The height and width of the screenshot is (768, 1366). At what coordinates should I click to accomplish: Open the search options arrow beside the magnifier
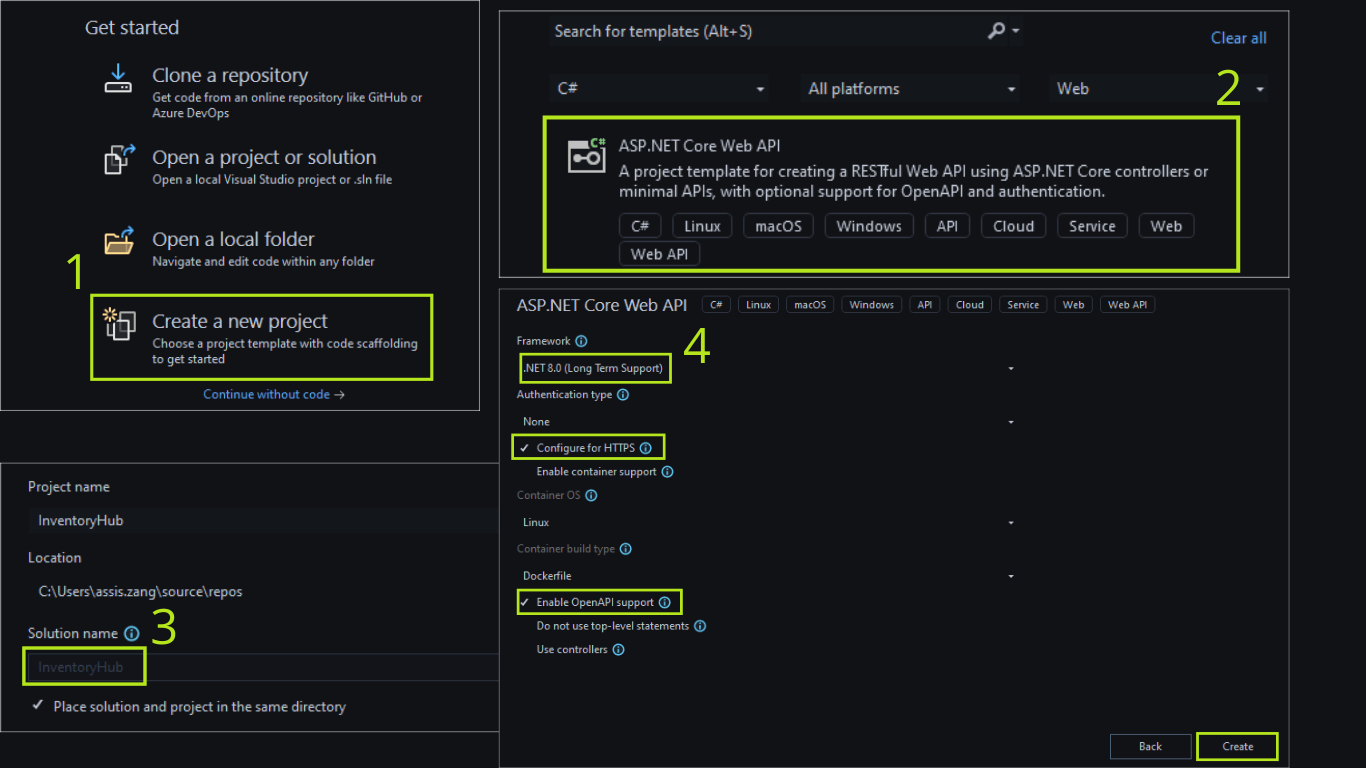(x=1016, y=31)
